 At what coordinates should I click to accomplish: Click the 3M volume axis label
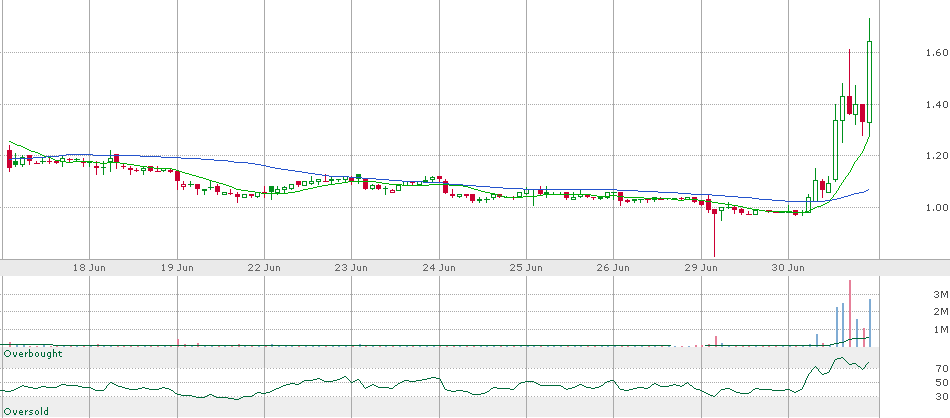(940, 295)
